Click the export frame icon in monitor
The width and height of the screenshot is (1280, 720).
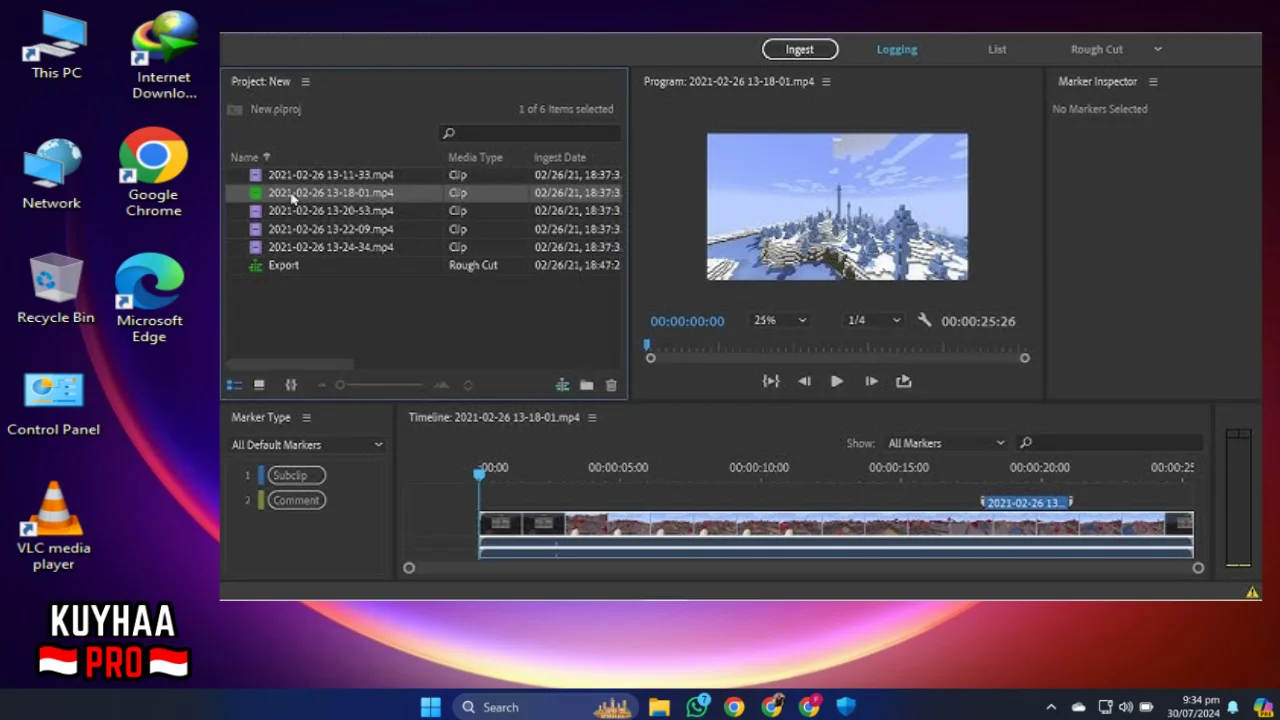tap(904, 381)
